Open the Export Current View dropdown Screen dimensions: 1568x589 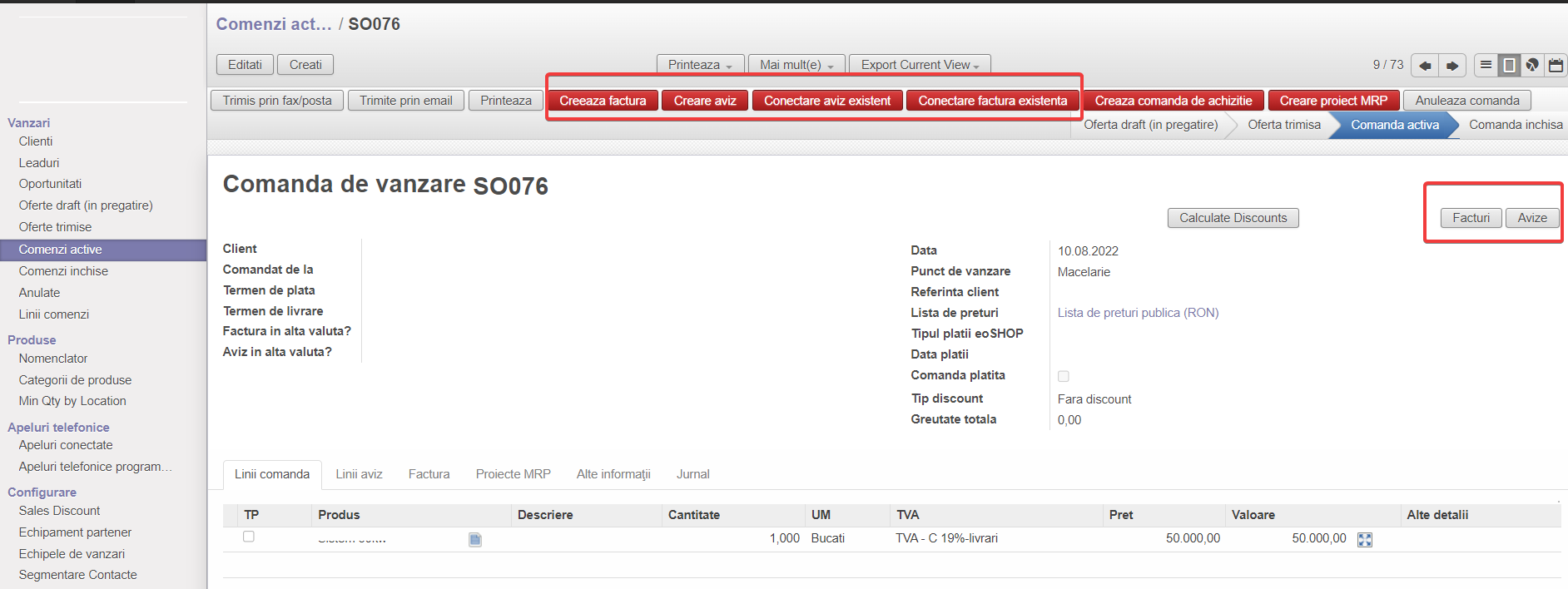(x=920, y=65)
